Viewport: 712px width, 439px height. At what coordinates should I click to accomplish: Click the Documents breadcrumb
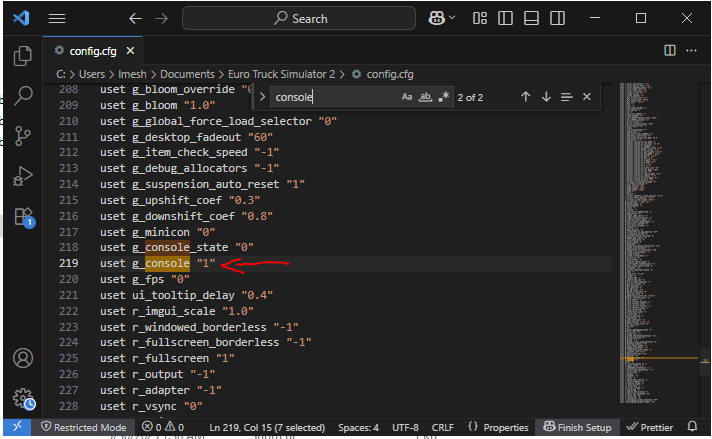pos(187,74)
